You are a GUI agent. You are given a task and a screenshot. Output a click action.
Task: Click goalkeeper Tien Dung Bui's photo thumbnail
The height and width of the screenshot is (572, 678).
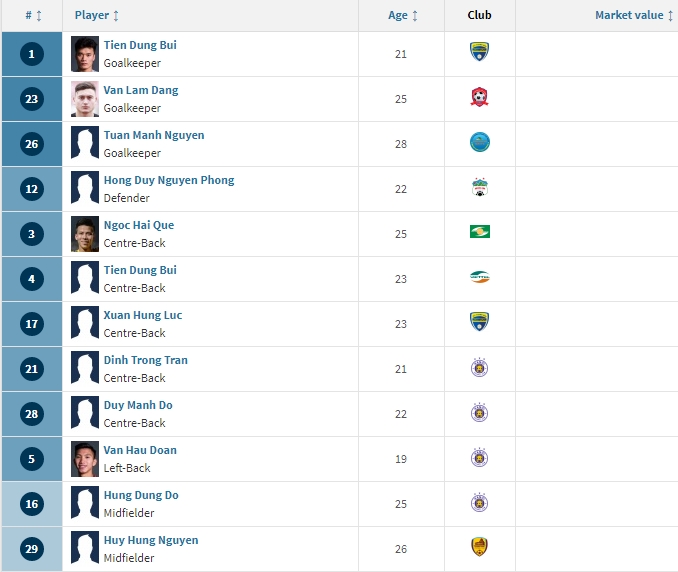[x=85, y=54]
